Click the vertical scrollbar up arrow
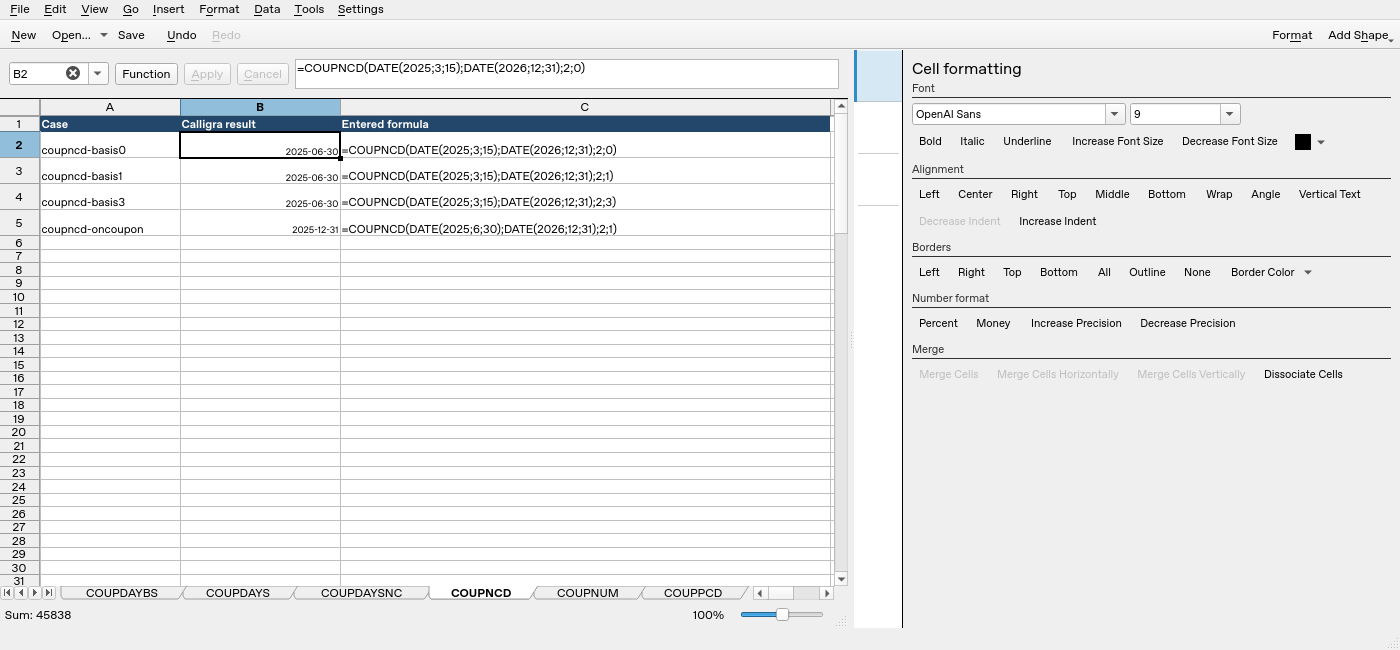The image size is (1400, 650). [x=840, y=106]
